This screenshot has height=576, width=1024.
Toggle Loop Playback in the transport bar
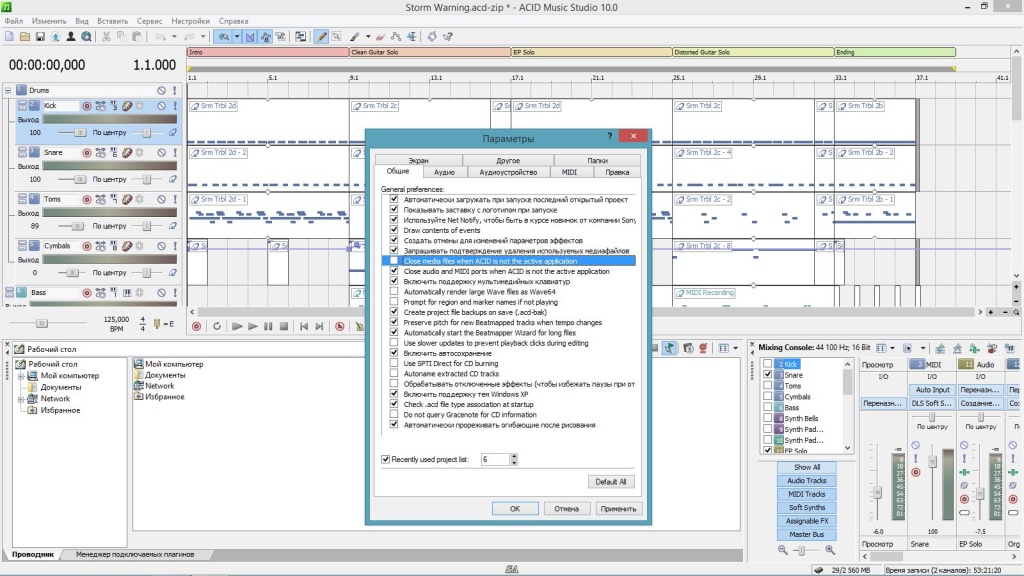[217, 326]
